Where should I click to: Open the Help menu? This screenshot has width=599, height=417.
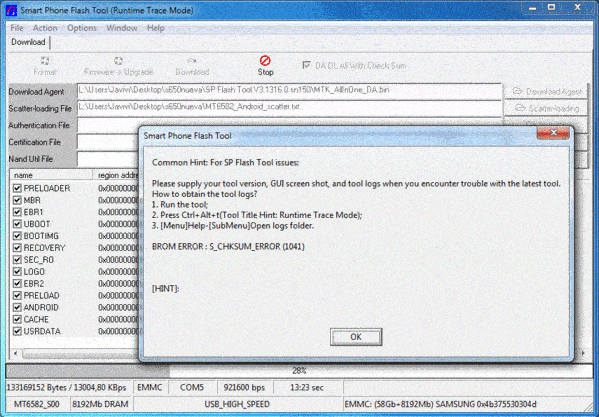pos(155,28)
